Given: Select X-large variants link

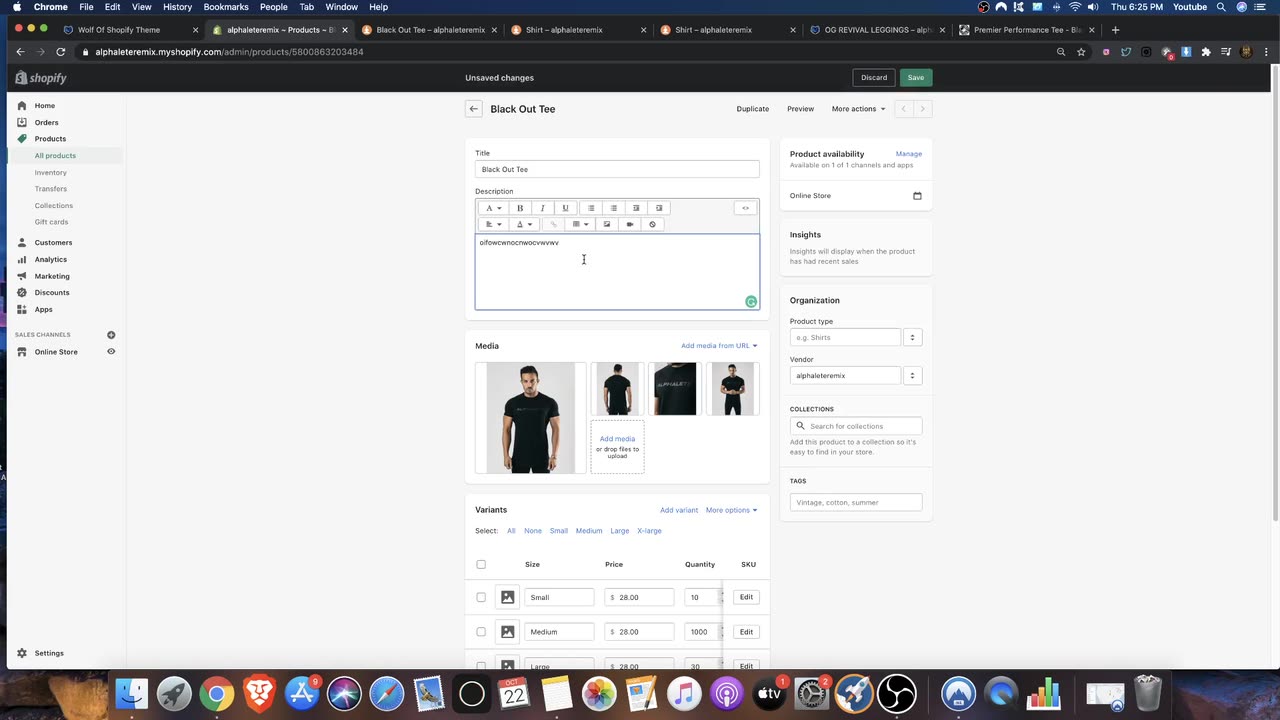Looking at the screenshot, I should click(x=649, y=531).
